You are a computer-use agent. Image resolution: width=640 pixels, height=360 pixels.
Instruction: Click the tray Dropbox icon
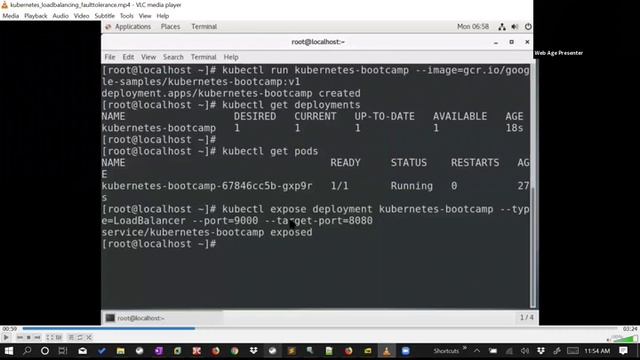541,351
